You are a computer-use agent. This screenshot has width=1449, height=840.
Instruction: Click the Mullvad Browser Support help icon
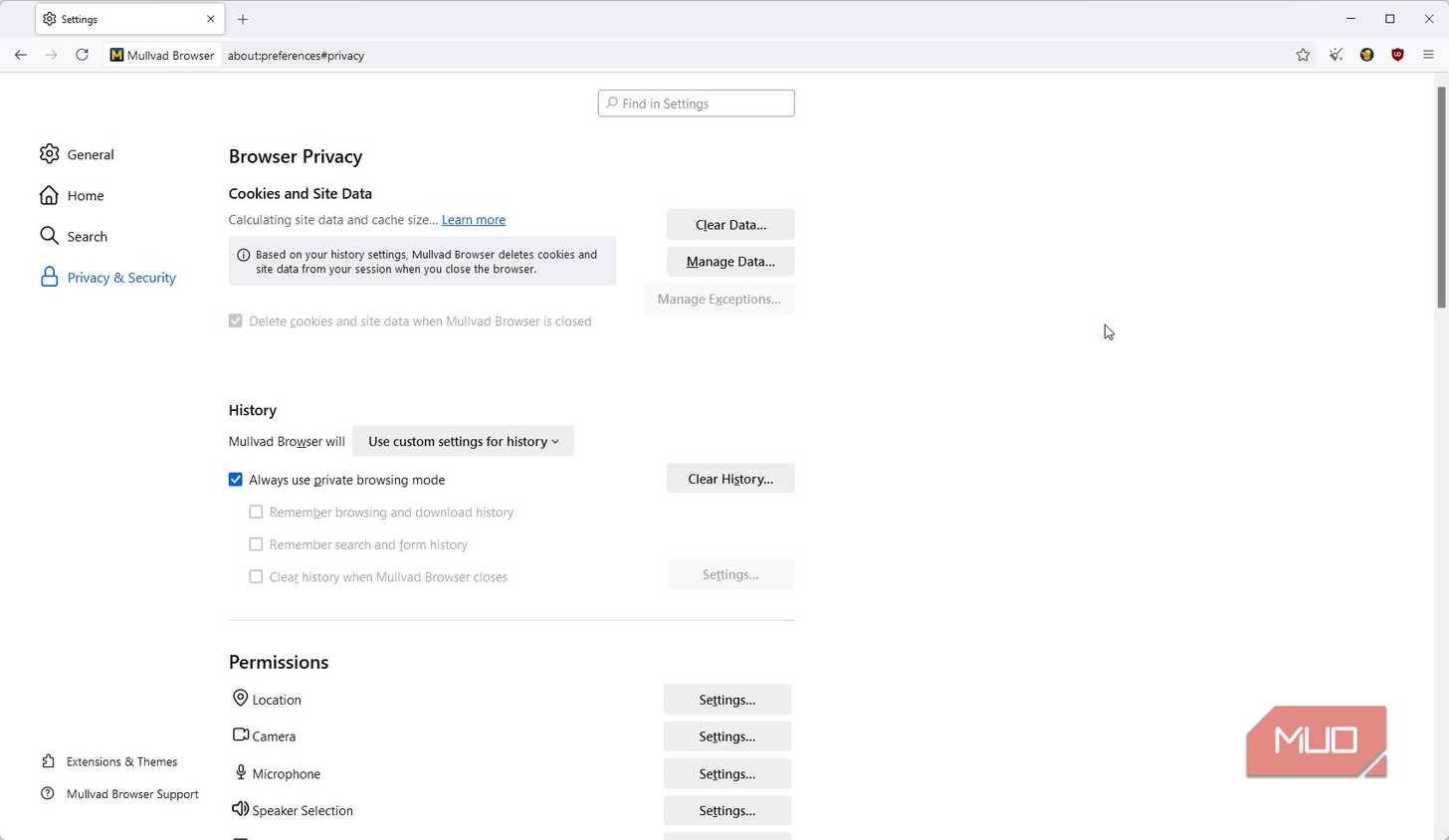pyautogui.click(x=48, y=793)
